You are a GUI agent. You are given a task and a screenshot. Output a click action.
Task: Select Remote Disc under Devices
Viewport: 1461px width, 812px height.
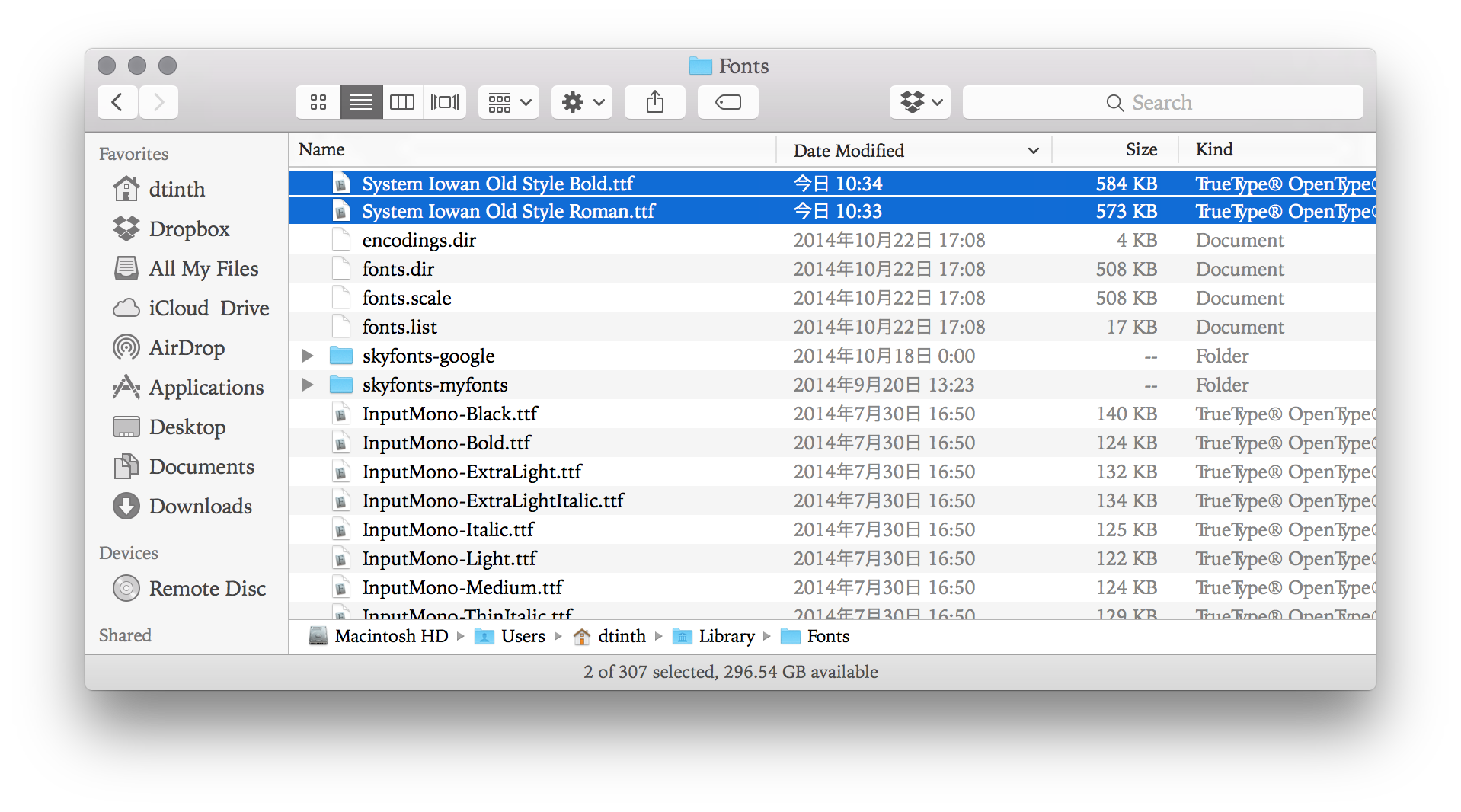click(189, 588)
